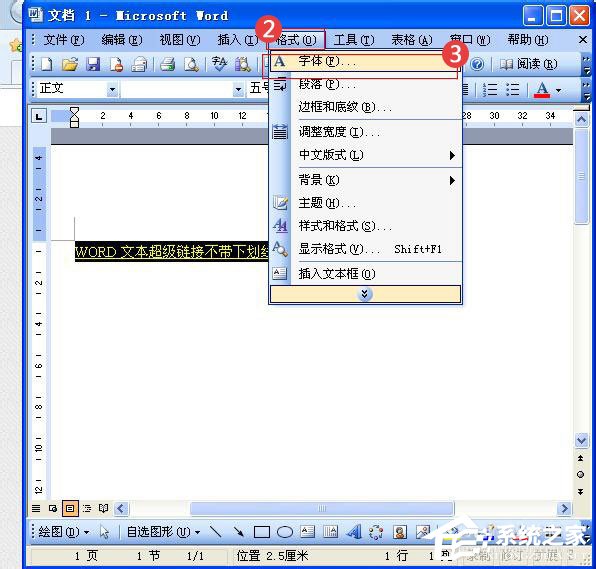Screen dimensions: 596x569
Task: Open the 绘图 (D) dropdown menu
Action: pyautogui.click(x=63, y=531)
